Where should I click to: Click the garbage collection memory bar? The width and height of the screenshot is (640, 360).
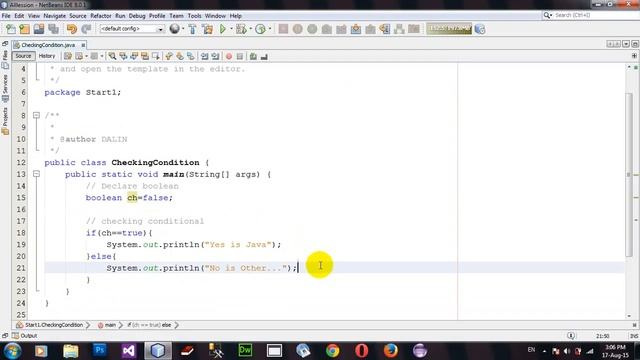[x=449, y=29]
